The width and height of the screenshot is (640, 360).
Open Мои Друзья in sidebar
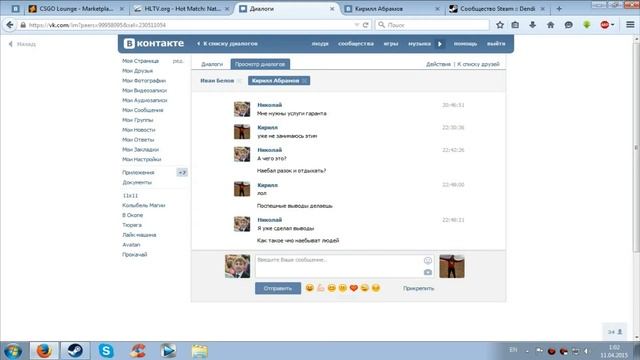(138, 71)
